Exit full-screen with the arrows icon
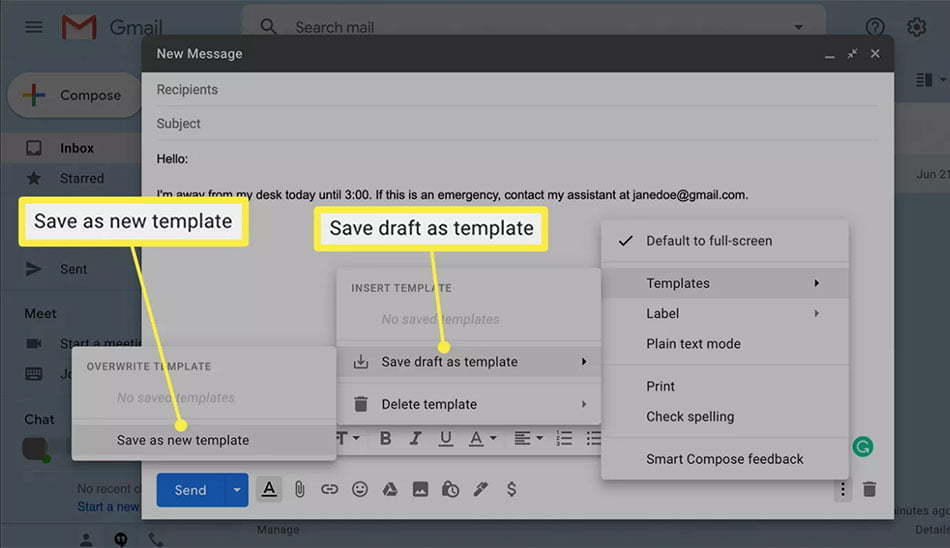The height and width of the screenshot is (548, 950). [852, 54]
